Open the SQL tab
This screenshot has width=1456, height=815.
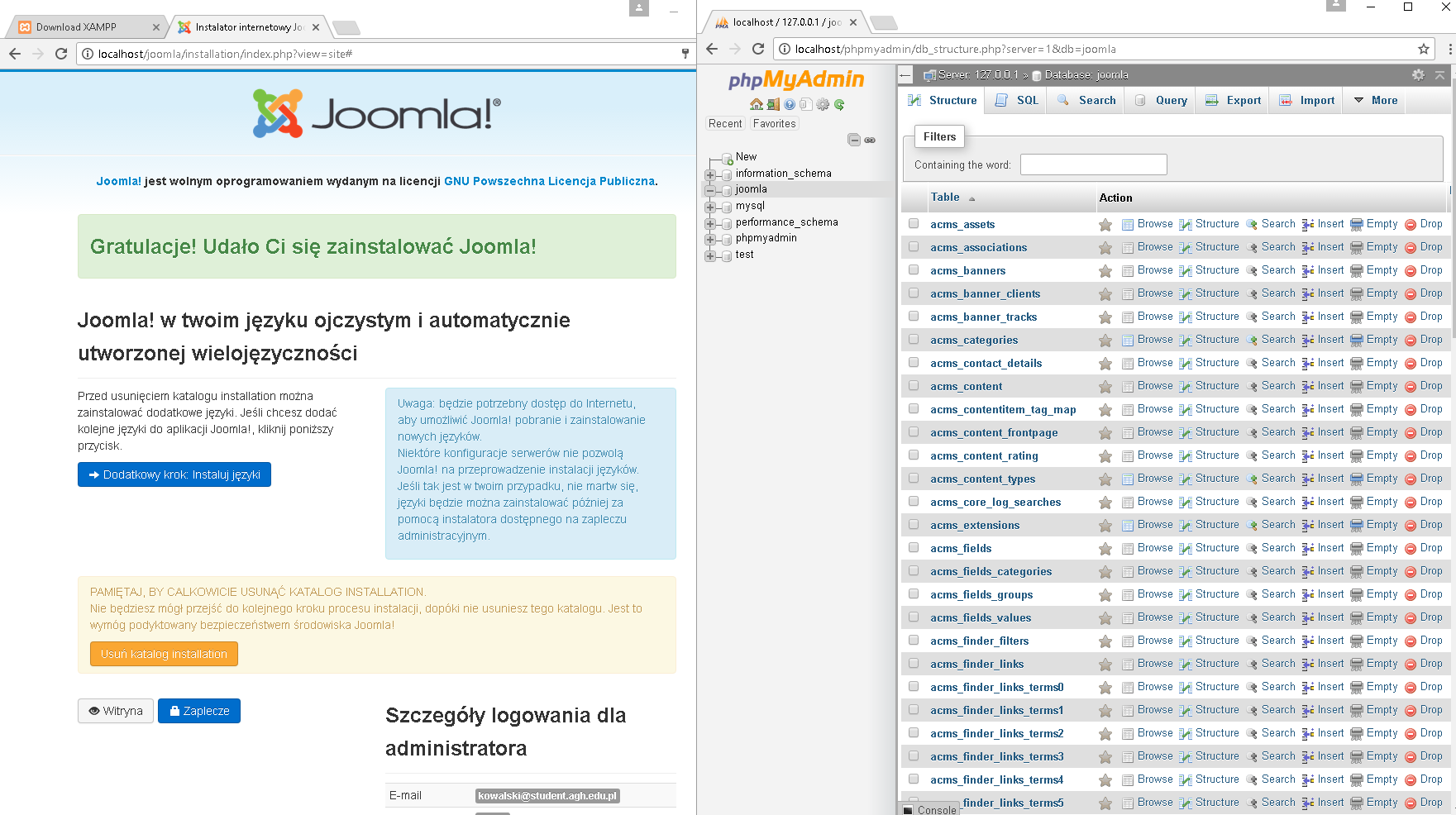coord(1017,100)
